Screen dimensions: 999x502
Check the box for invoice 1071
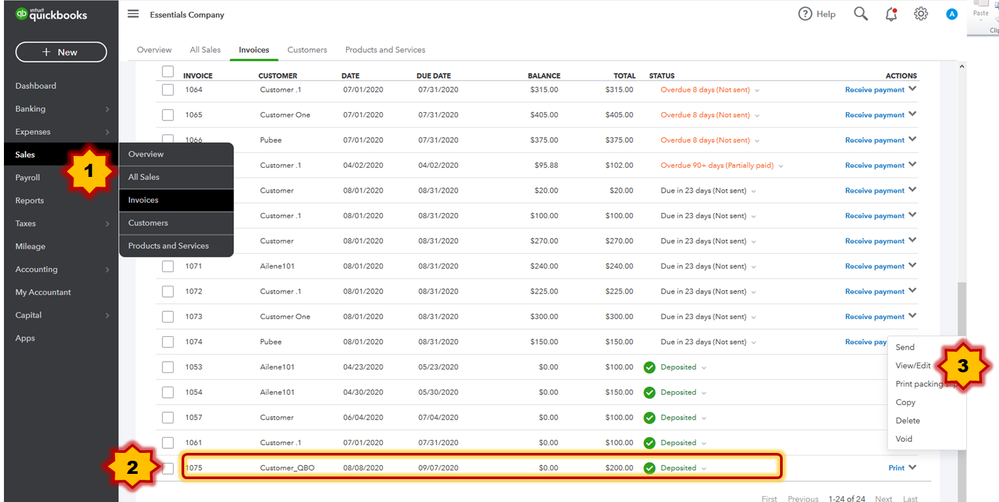(168, 266)
